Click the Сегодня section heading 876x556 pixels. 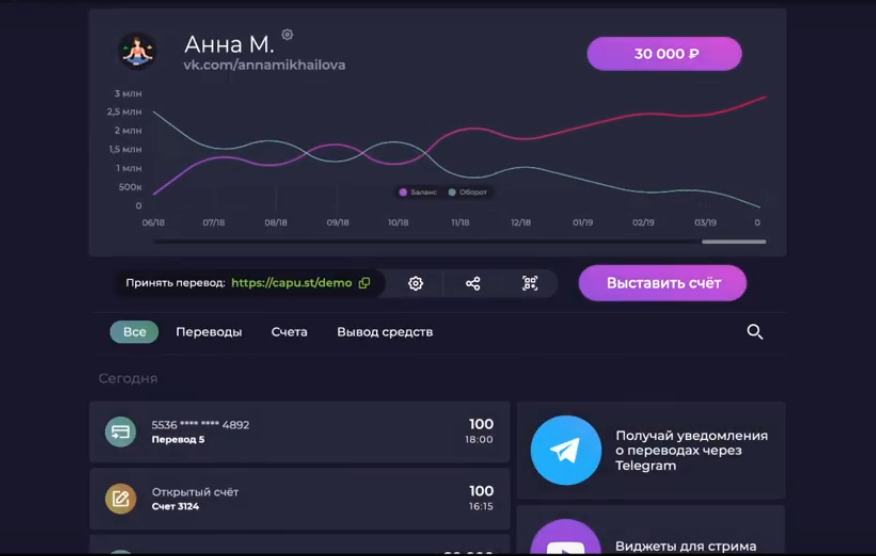128,379
